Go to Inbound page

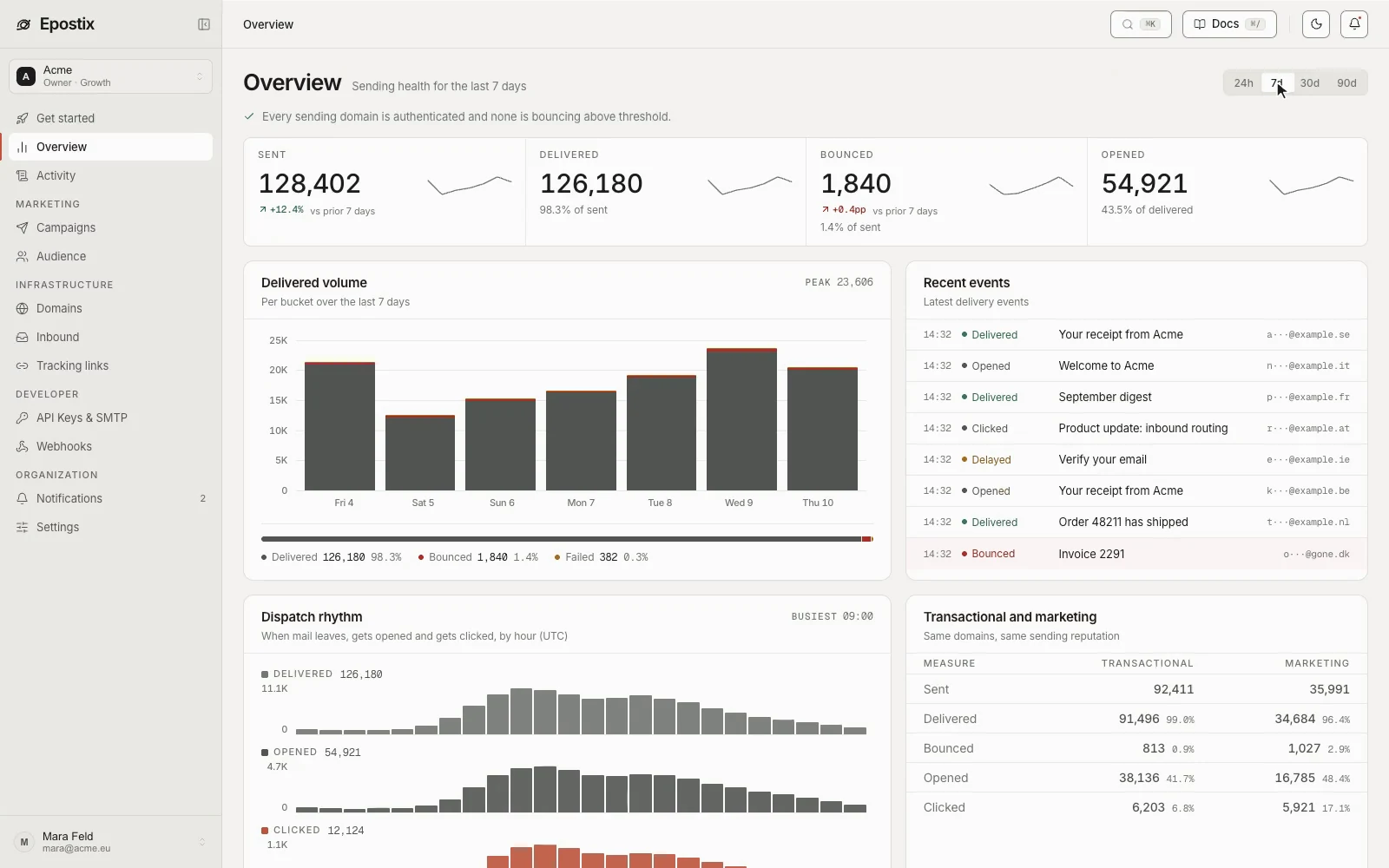(x=110, y=337)
